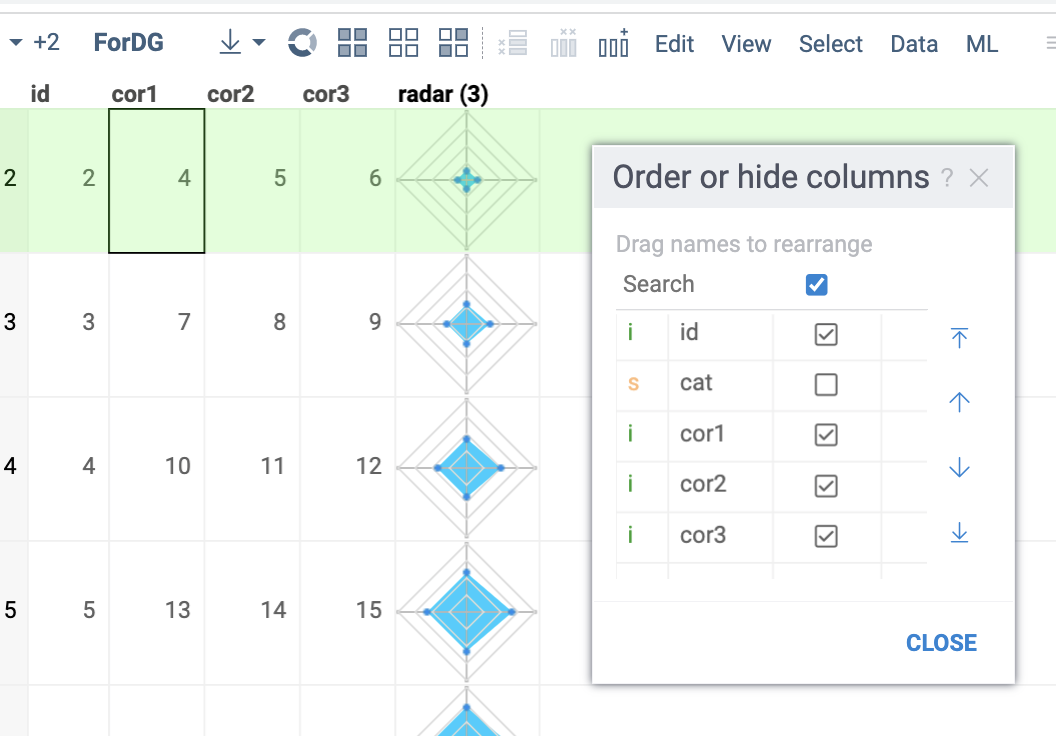This screenshot has width=1056, height=736.
Task: Select the filled four-pane grid layout icon
Action: 352,43
